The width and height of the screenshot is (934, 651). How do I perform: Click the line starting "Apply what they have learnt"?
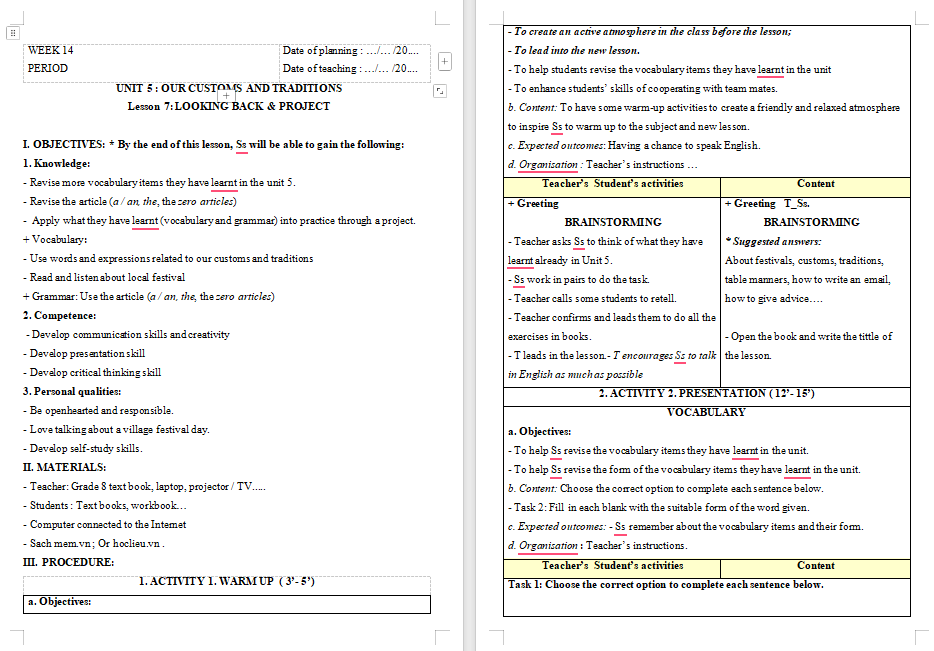coord(219,221)
